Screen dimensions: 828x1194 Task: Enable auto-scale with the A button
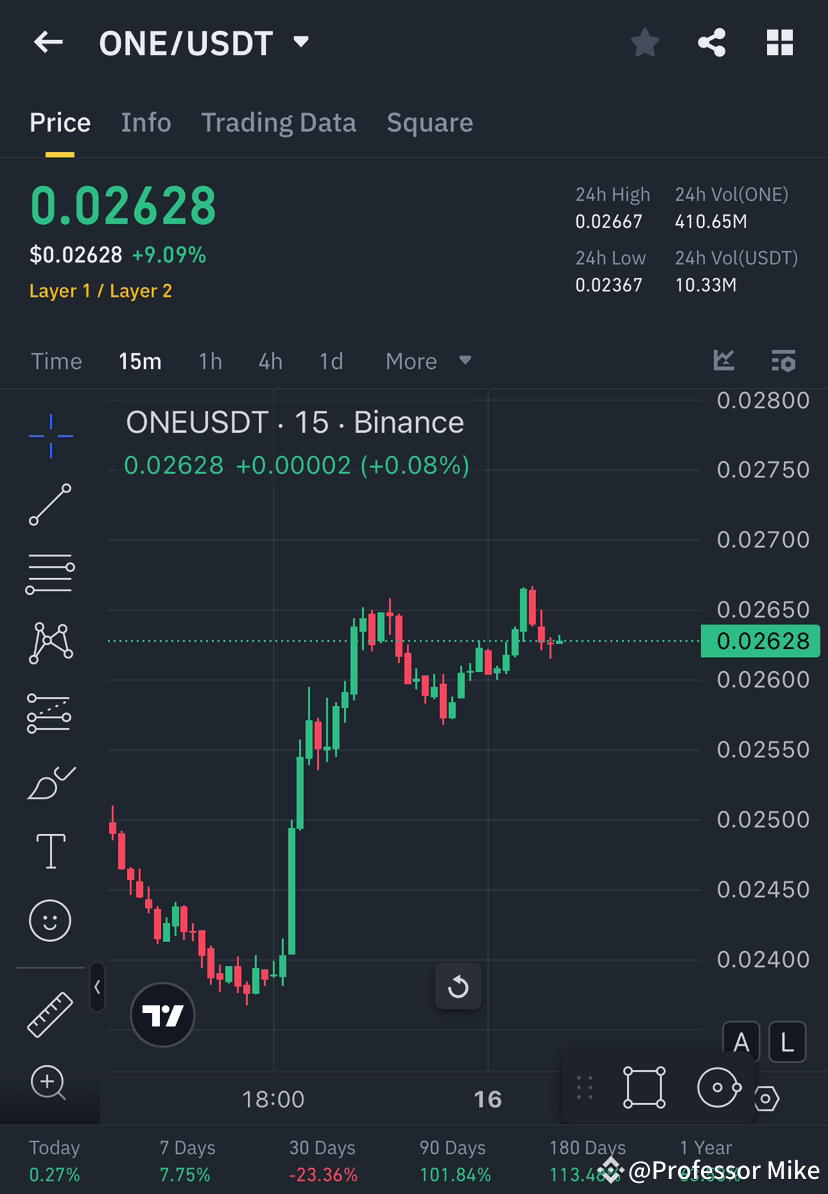pyautogui.click(x=741, y=1041)
